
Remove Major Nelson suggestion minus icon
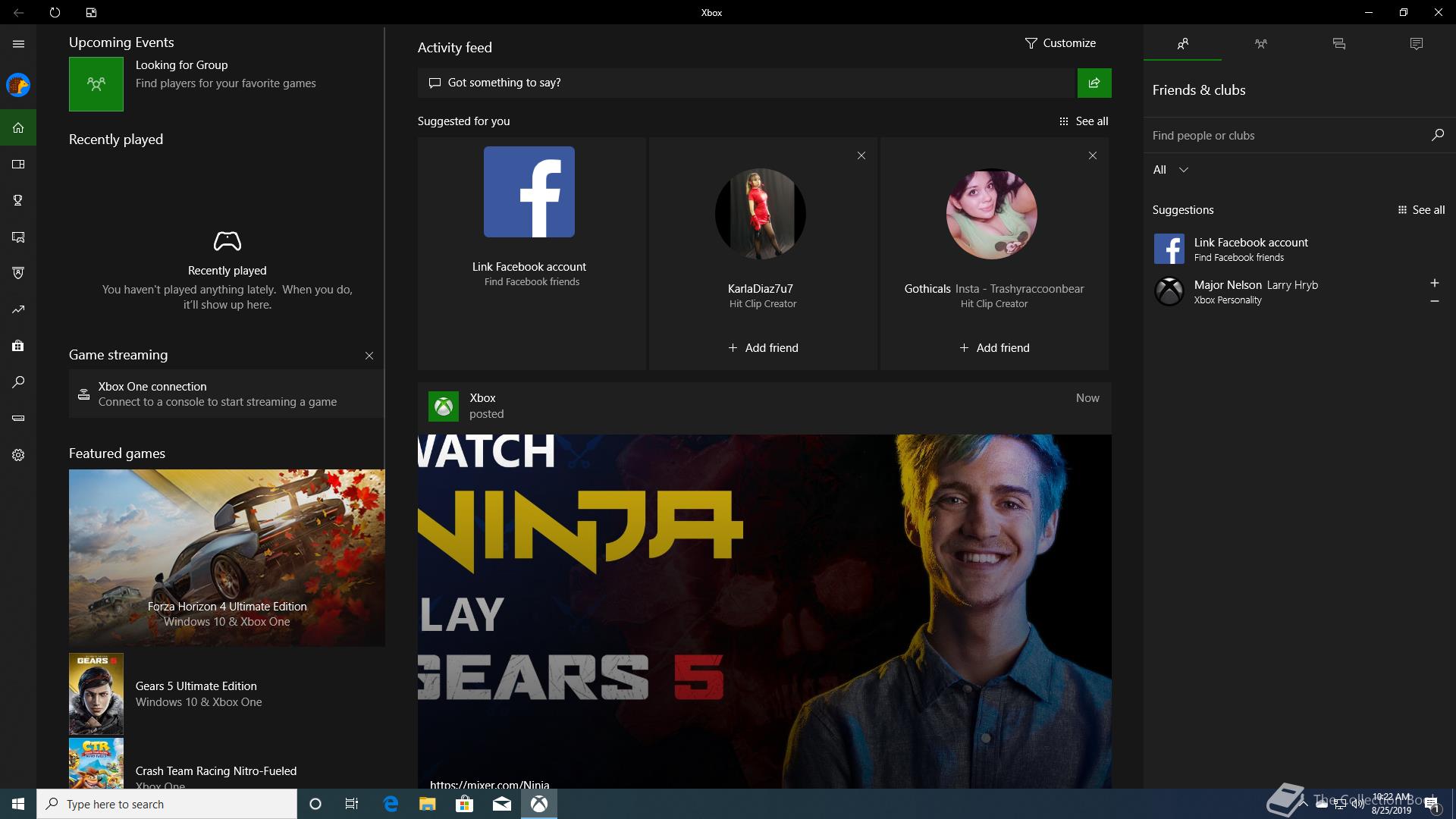[1434, 301]
